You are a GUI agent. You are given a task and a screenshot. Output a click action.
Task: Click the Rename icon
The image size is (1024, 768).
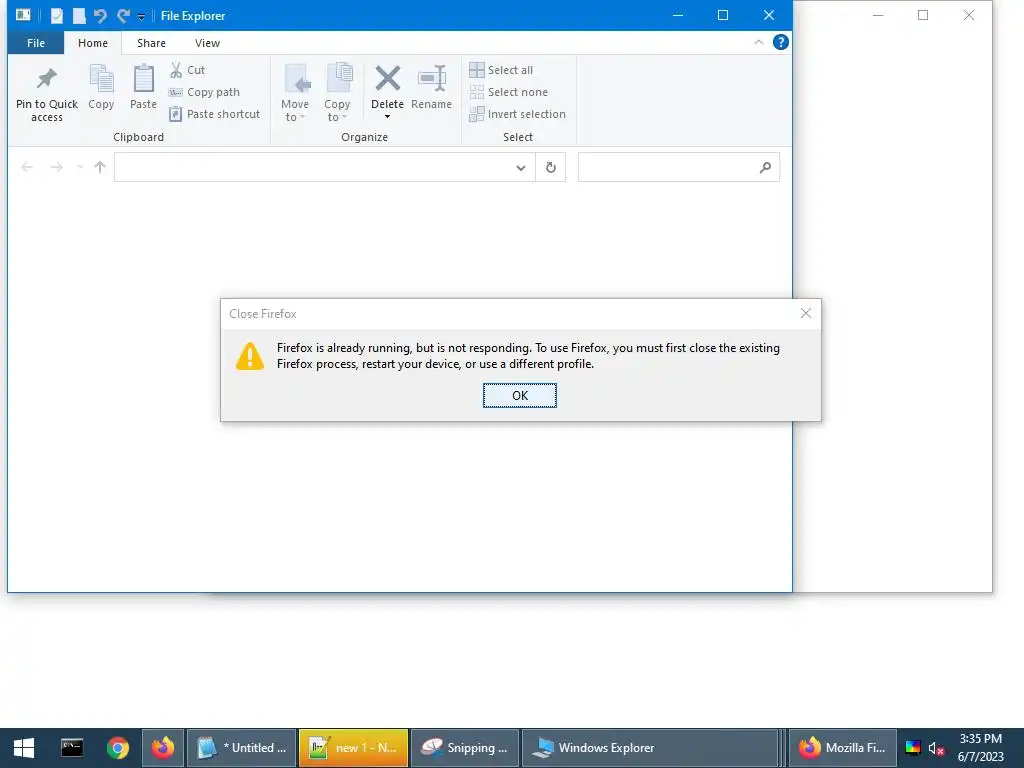click(432, 79)
